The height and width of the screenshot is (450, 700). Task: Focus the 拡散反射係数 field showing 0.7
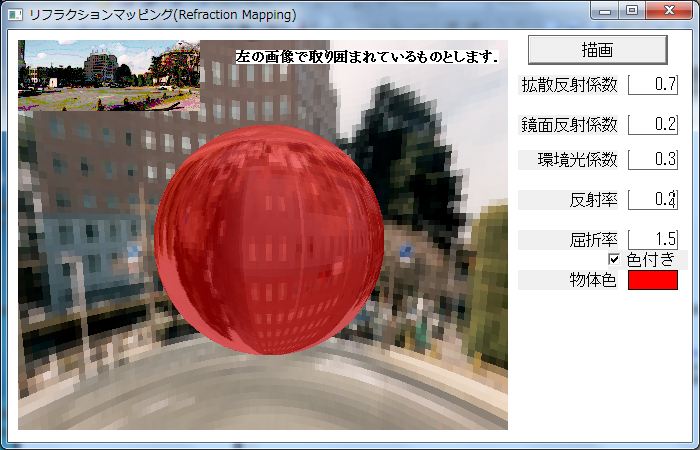tap(653, 84)
